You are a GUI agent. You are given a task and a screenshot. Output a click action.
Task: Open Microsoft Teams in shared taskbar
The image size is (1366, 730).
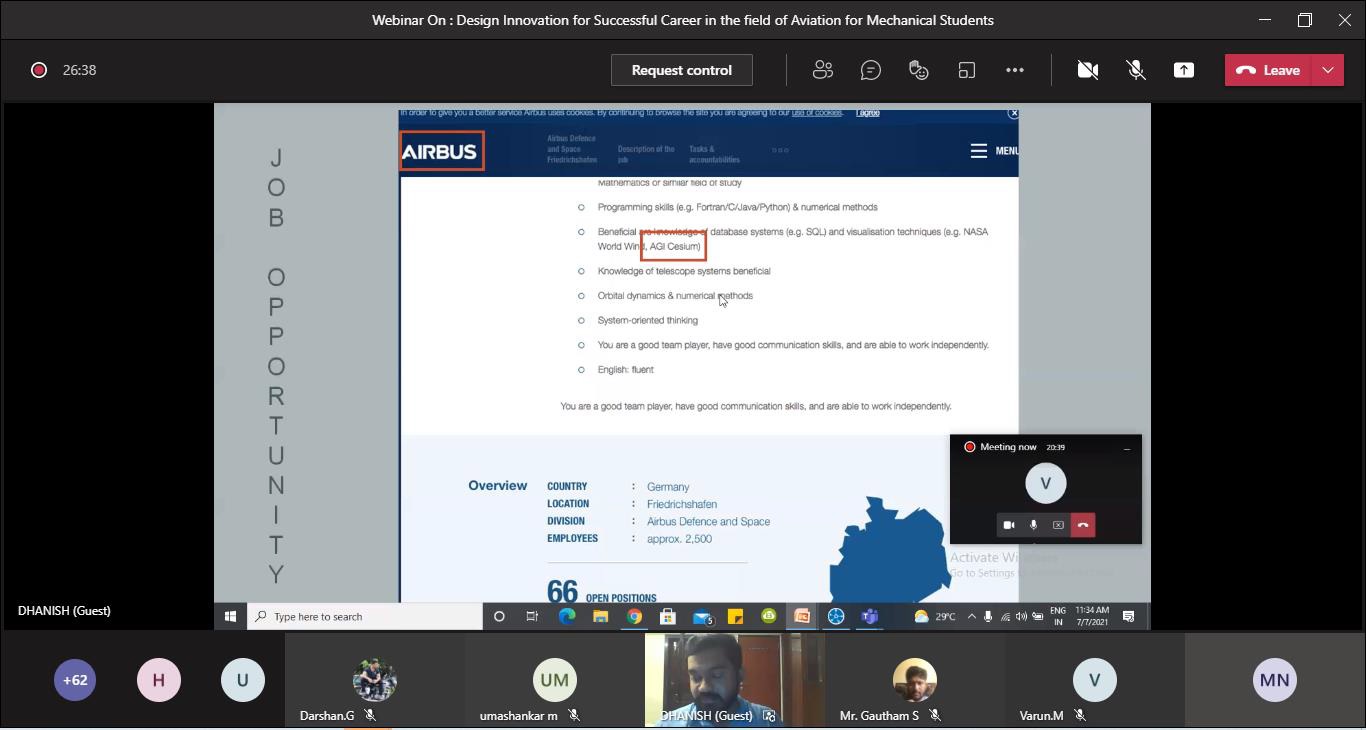point(870,616)
